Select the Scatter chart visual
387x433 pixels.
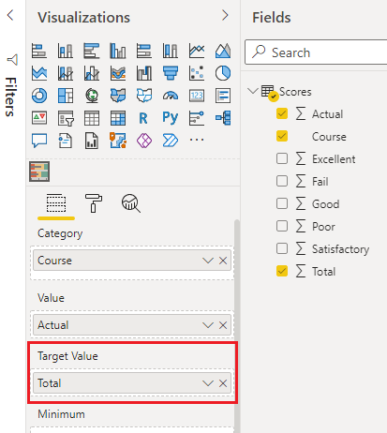(197, 73)
